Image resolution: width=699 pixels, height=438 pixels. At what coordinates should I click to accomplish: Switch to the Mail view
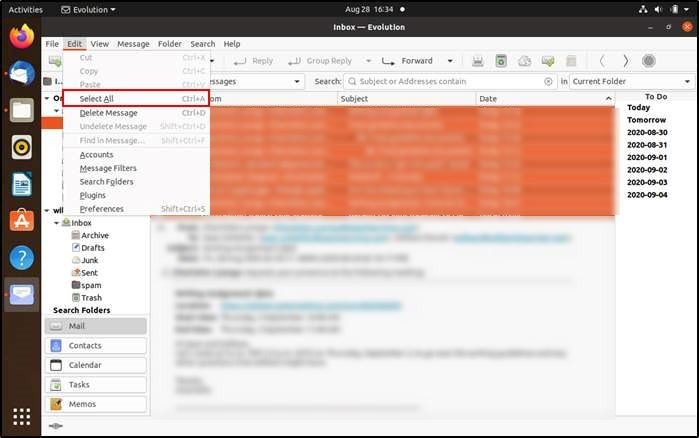point(95,326)
